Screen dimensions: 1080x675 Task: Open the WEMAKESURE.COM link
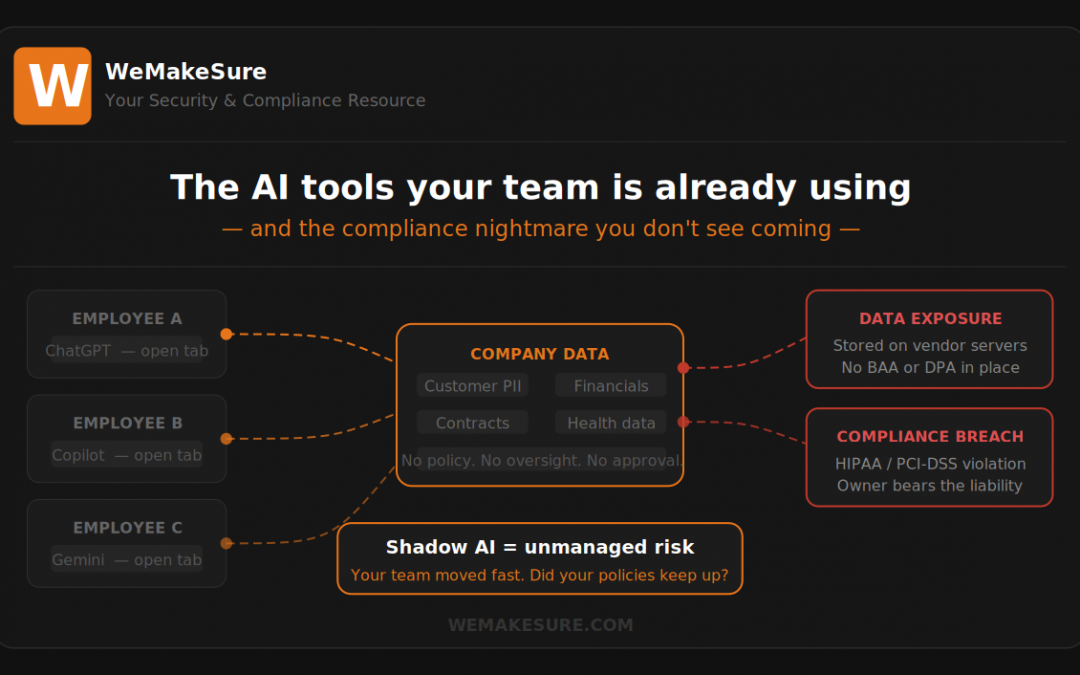tap(540, 624)
